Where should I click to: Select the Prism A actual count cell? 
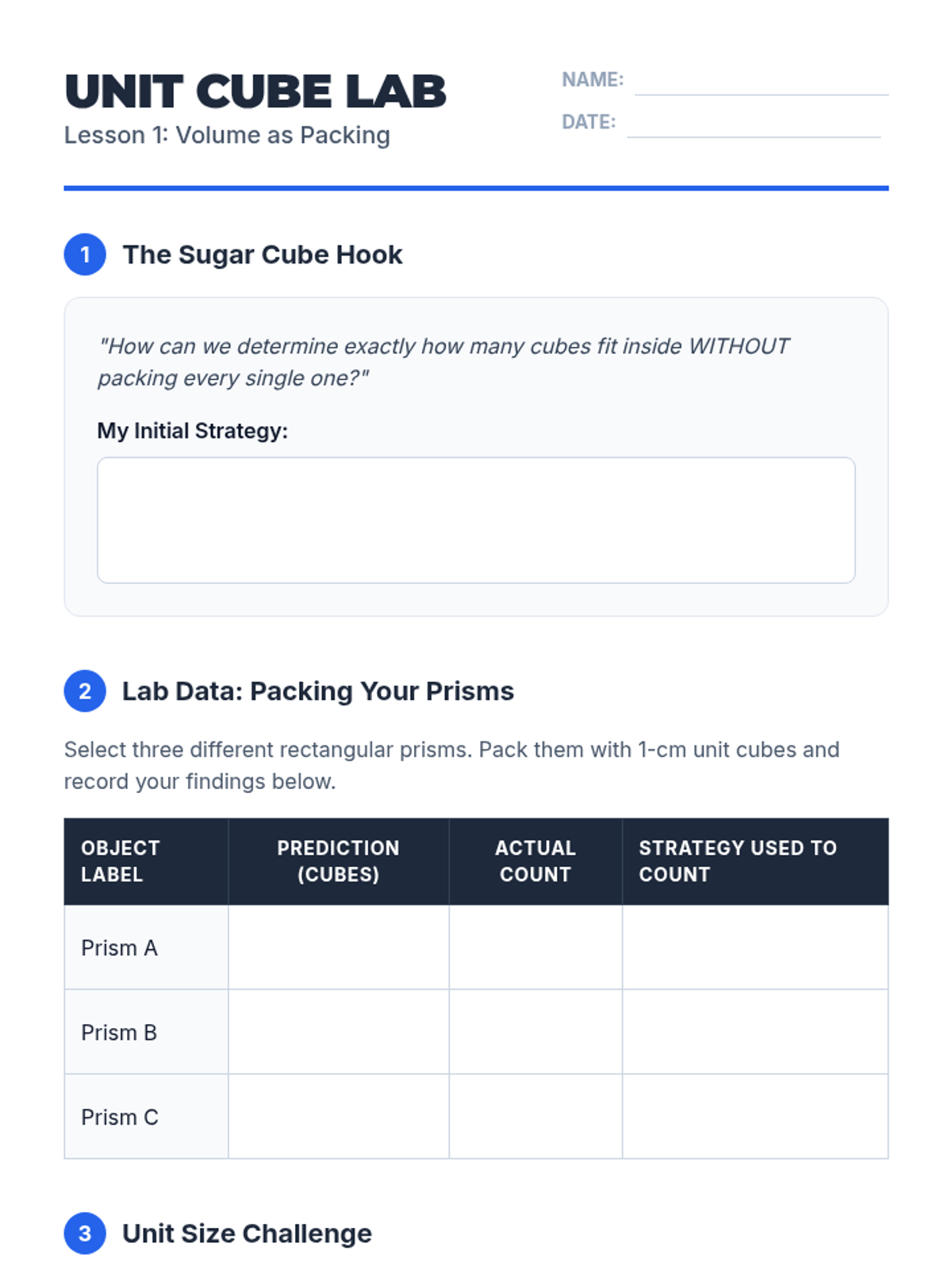(535, 948)
